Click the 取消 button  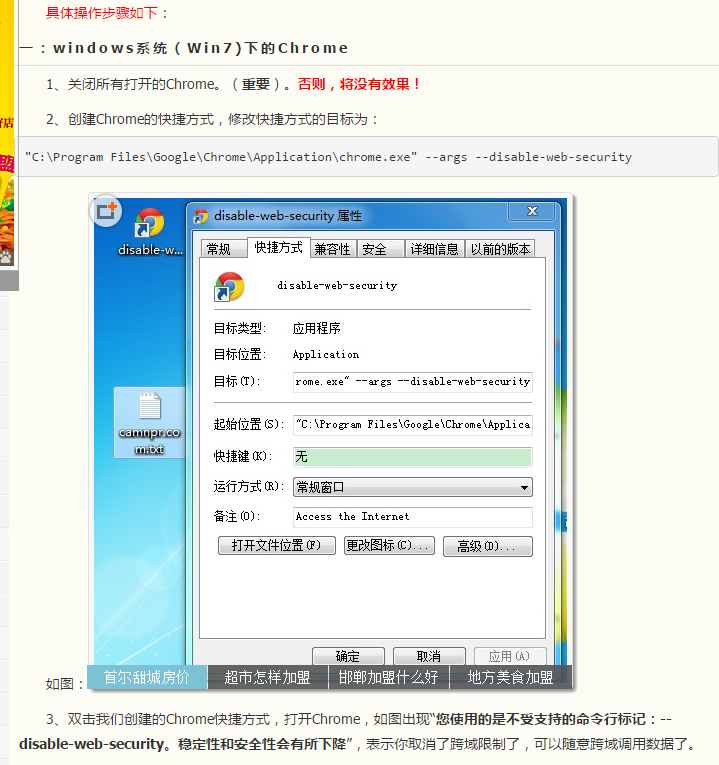(x=429, y=656)
